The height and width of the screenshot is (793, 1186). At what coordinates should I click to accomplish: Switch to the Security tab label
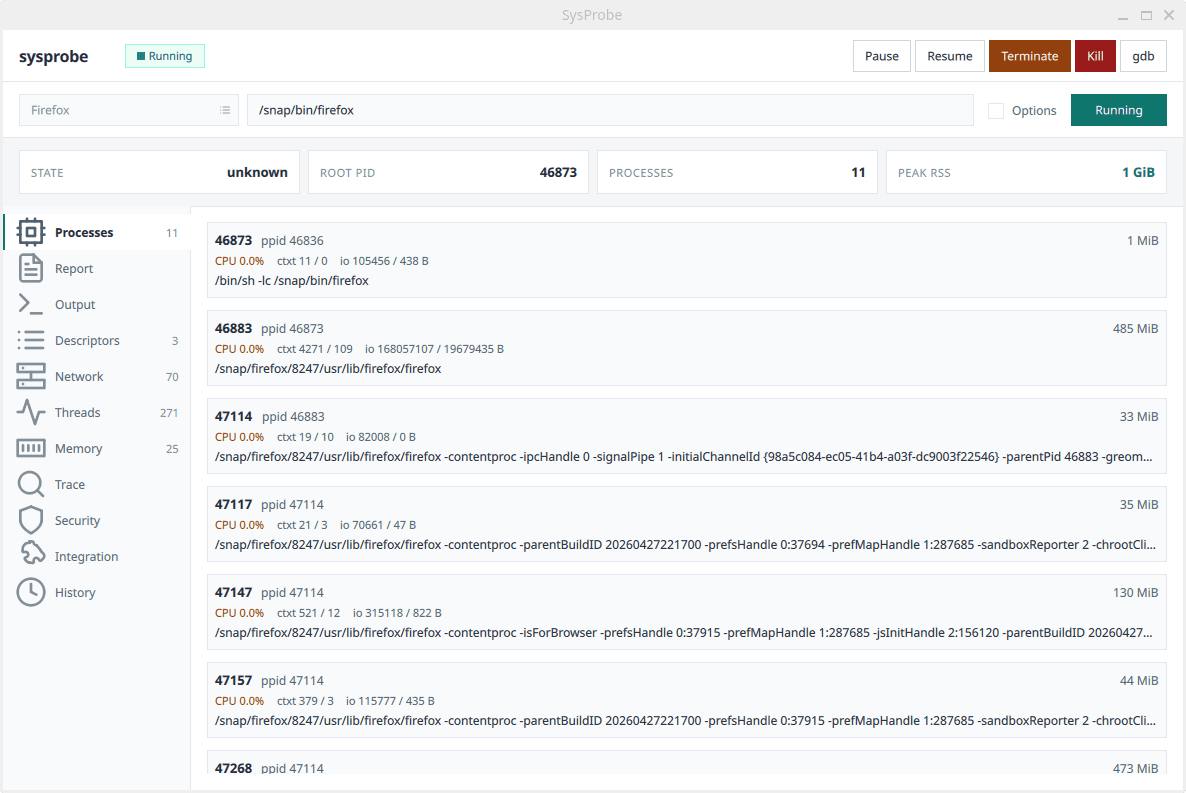77,521
